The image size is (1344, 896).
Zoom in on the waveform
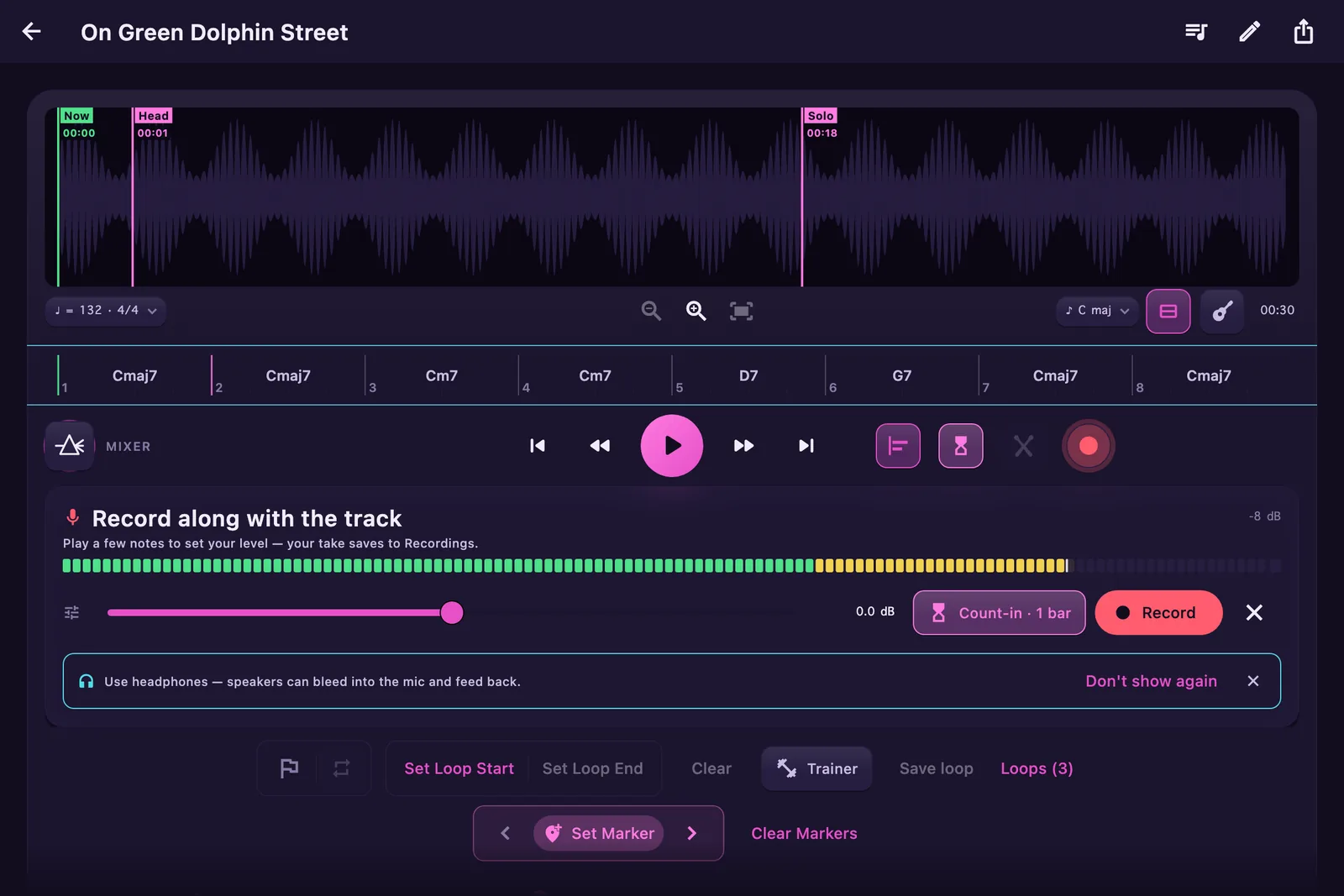tap(696, 311)
